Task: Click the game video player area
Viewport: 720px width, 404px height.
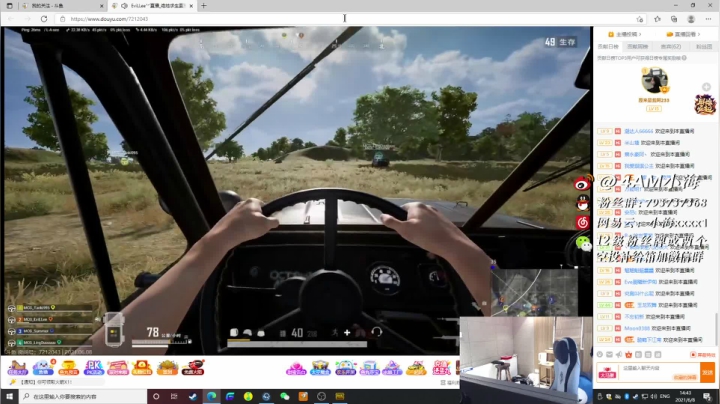Action: 296,191
